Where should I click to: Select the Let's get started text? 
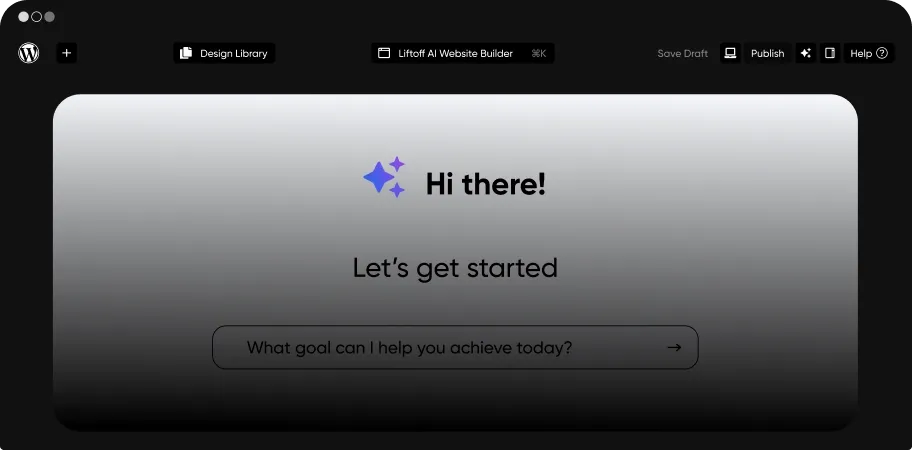(455, 268)
